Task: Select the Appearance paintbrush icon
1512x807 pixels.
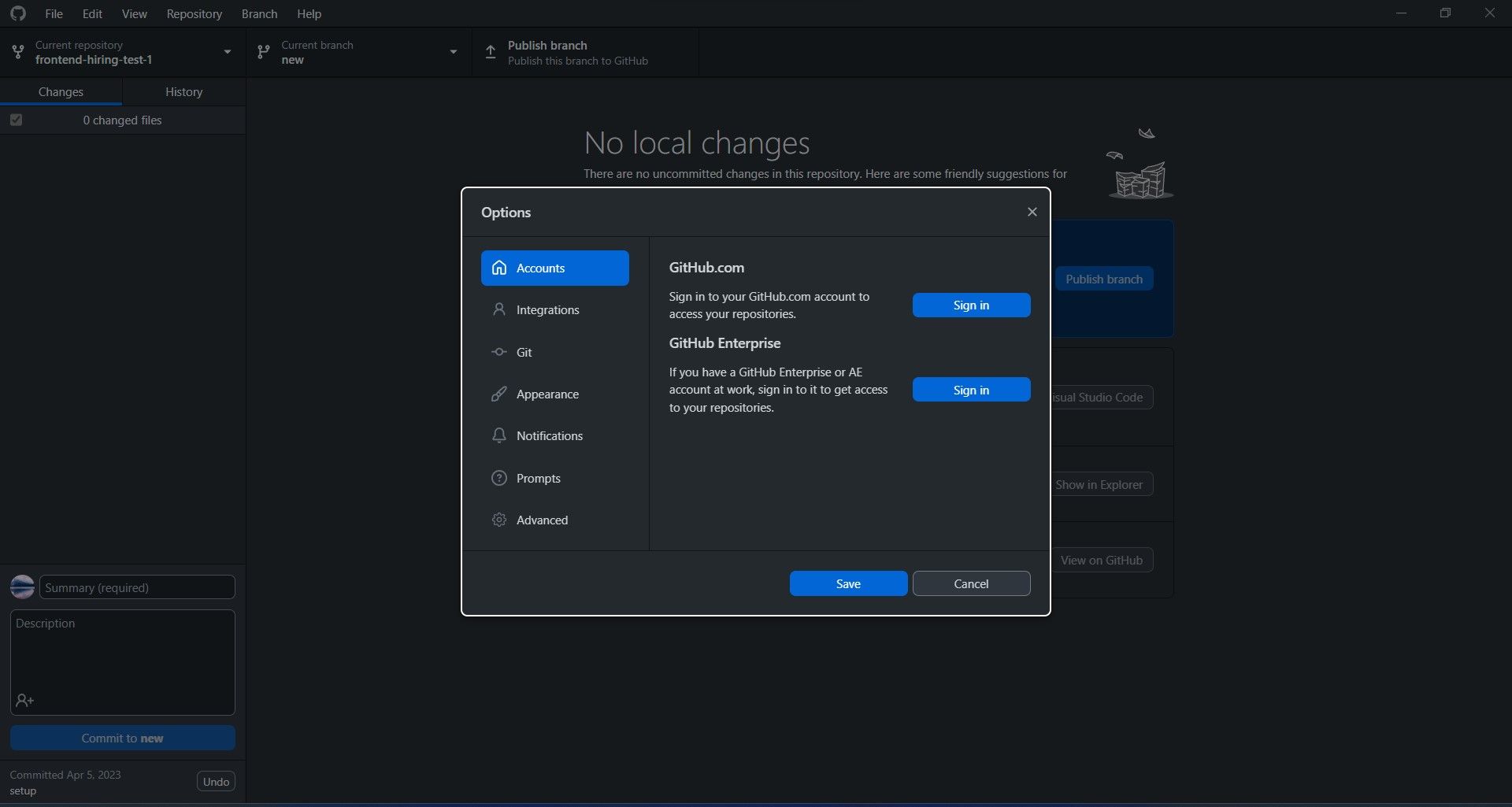Action: tap(500, 394)
